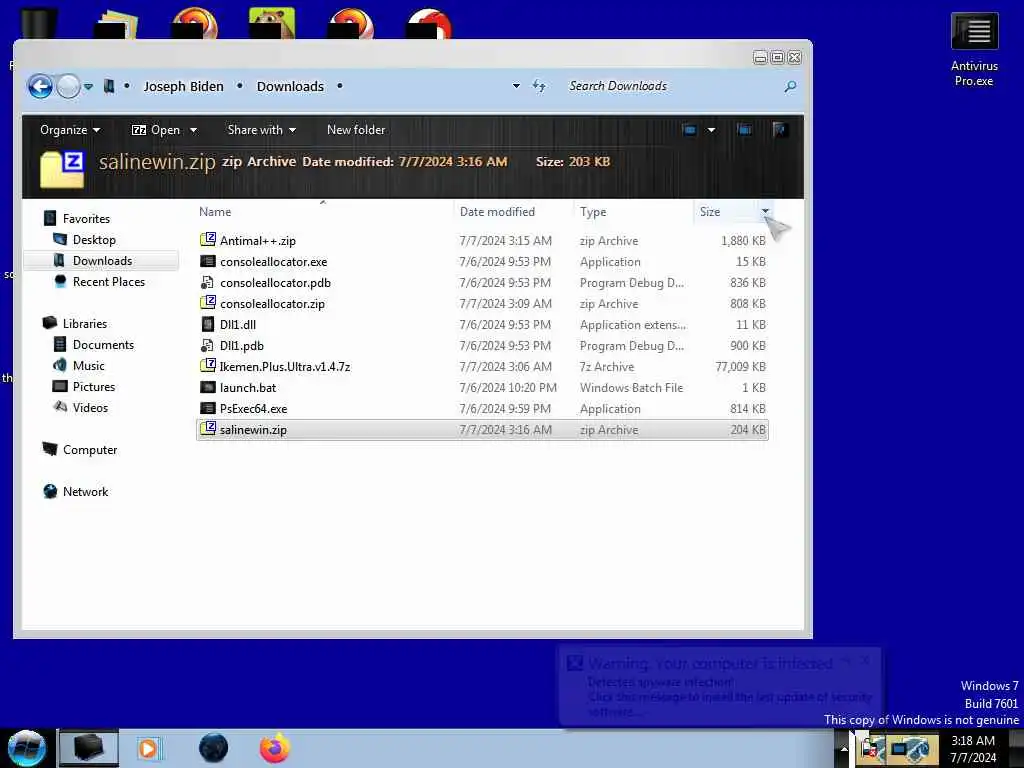Open the Help icon in toolbar
The width and height of the screenshot is (1024, 768).
point(779,130)
